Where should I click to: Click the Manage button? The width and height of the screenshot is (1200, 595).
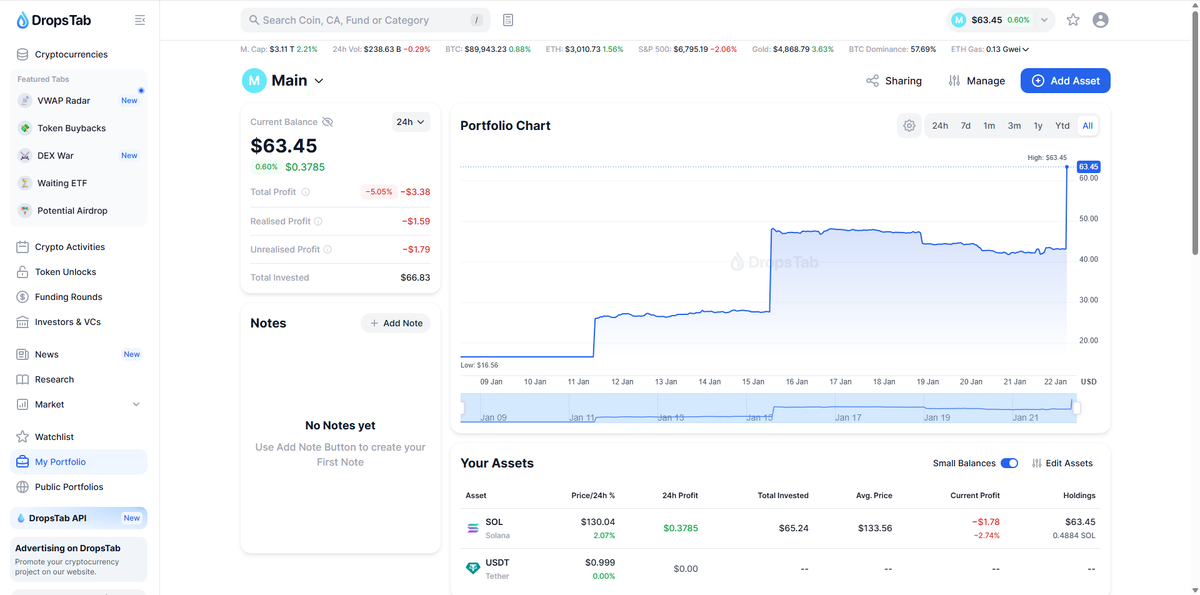click(x=976, y=81)
